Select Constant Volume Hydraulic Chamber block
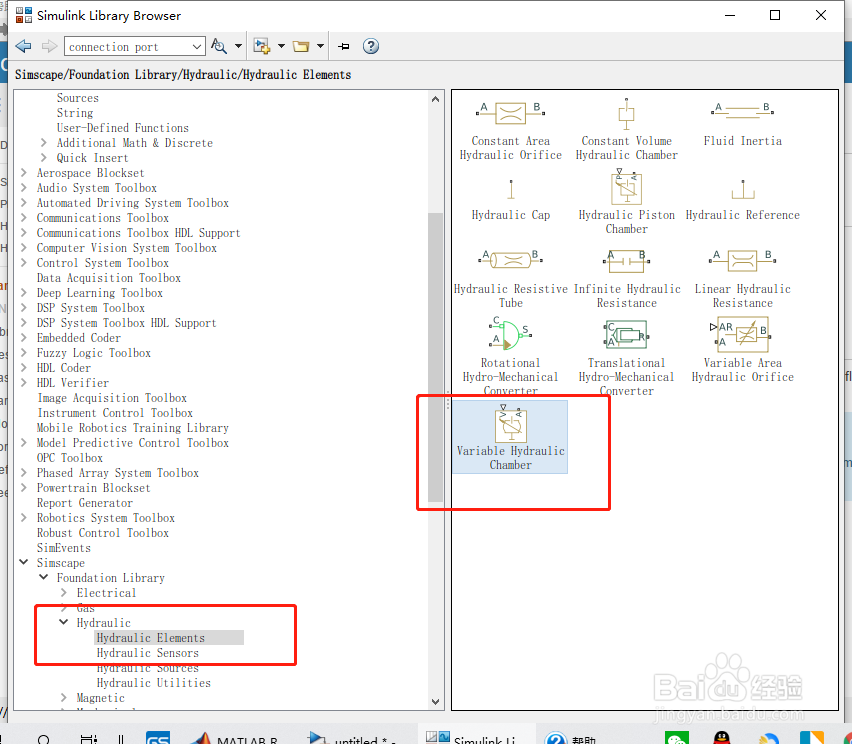Image resolution: width=852 pixels, height=744 pixels. (x=627, y=130)
